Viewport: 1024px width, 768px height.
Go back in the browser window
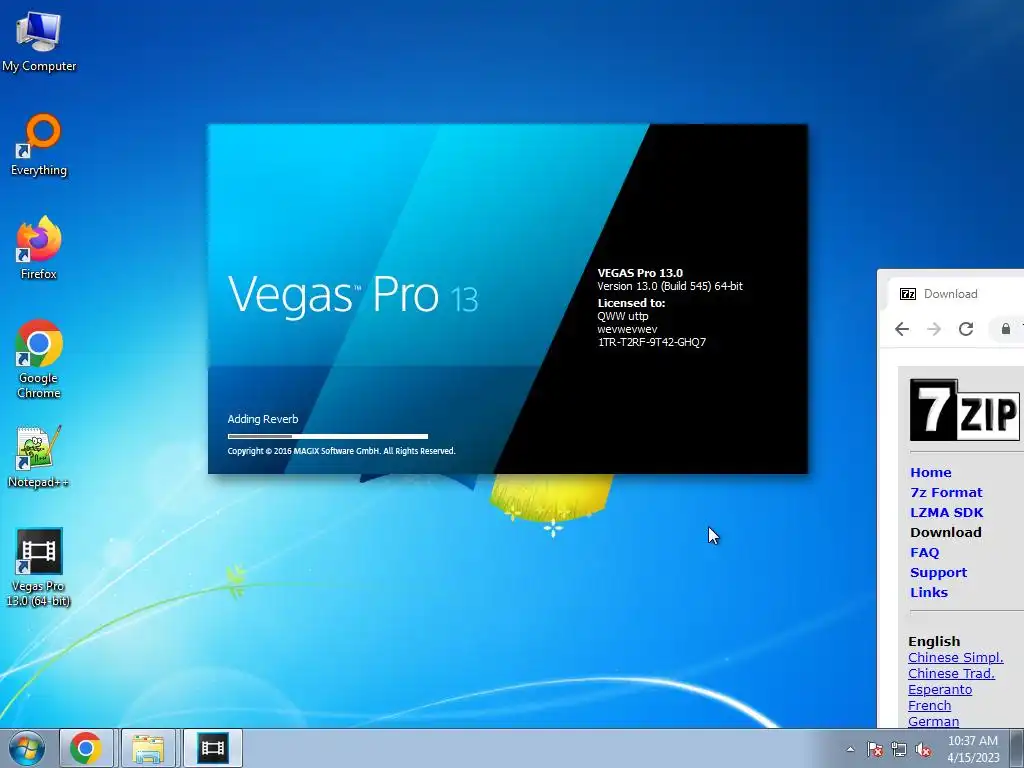point(902,328)
